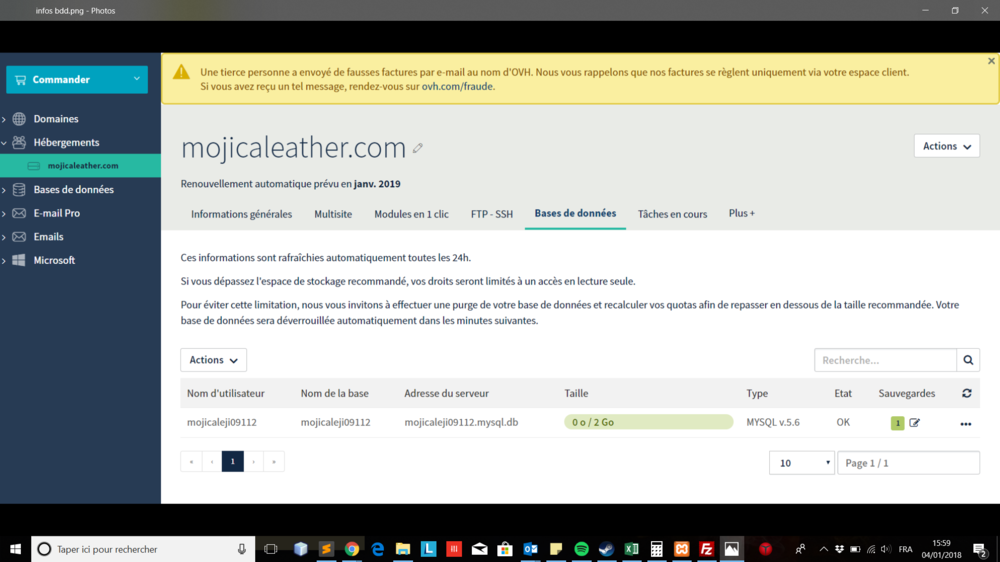Refresh the database table with the refresh icon
Screen dimensions: 1000x562
point(967,394)
